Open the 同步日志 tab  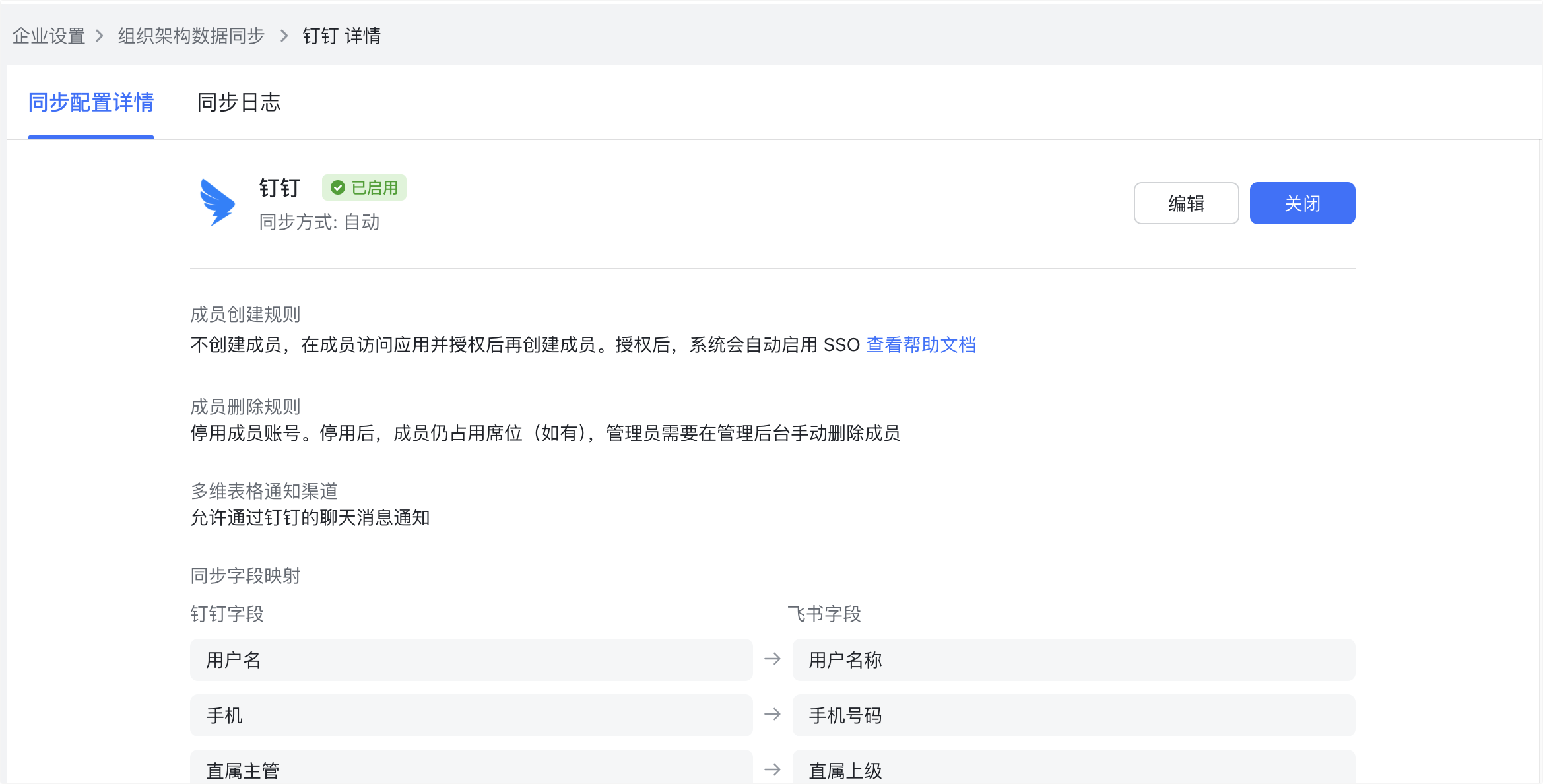239,102
